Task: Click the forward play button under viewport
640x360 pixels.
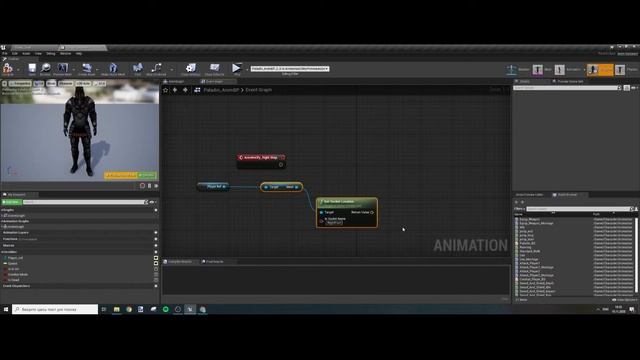Action: (156, 186)
